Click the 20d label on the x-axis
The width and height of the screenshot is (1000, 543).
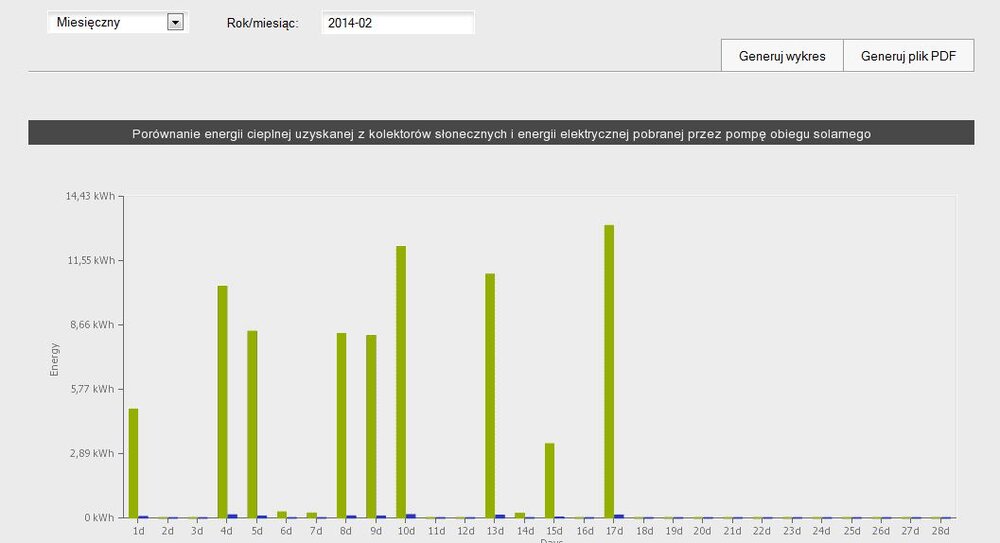pos(703,530)
